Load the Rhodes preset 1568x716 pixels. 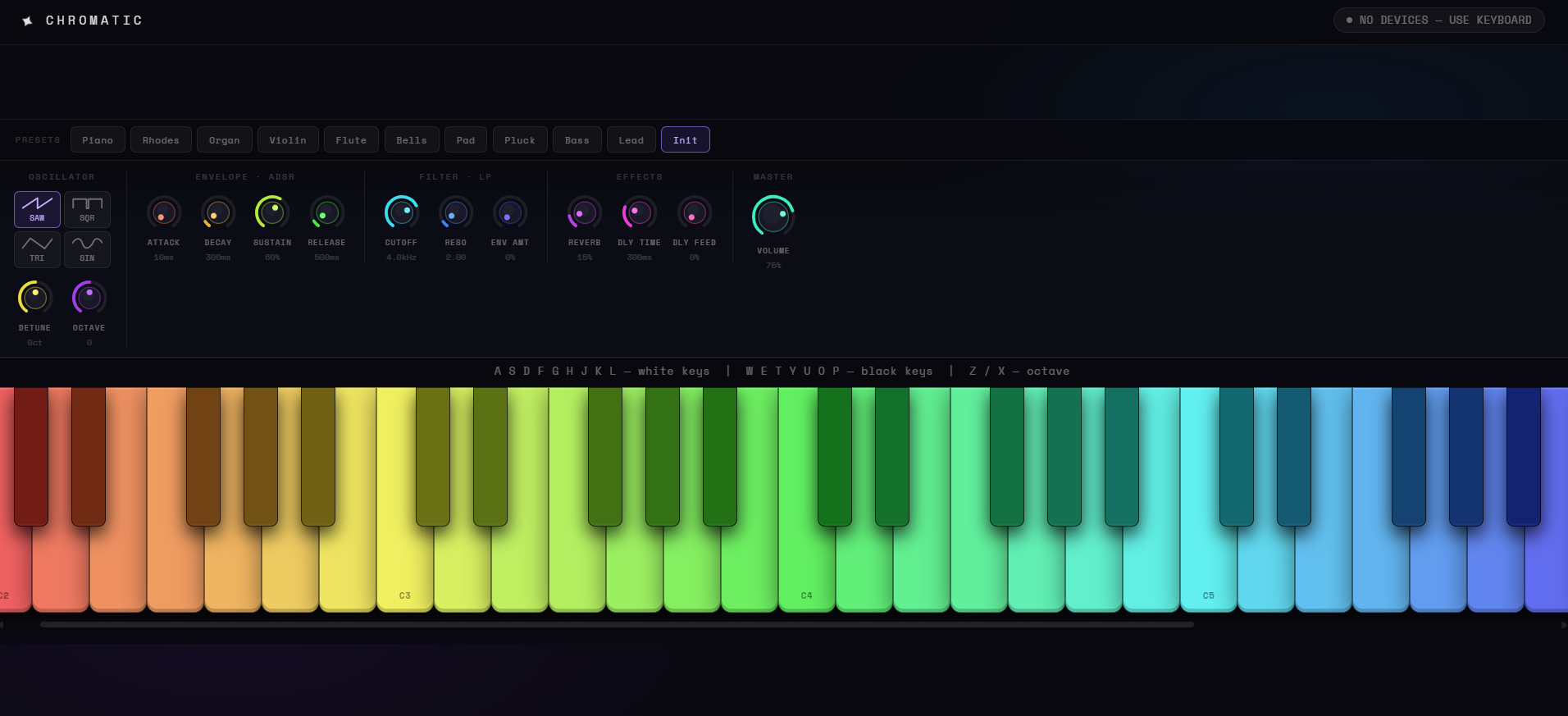(x=161, y=140)
